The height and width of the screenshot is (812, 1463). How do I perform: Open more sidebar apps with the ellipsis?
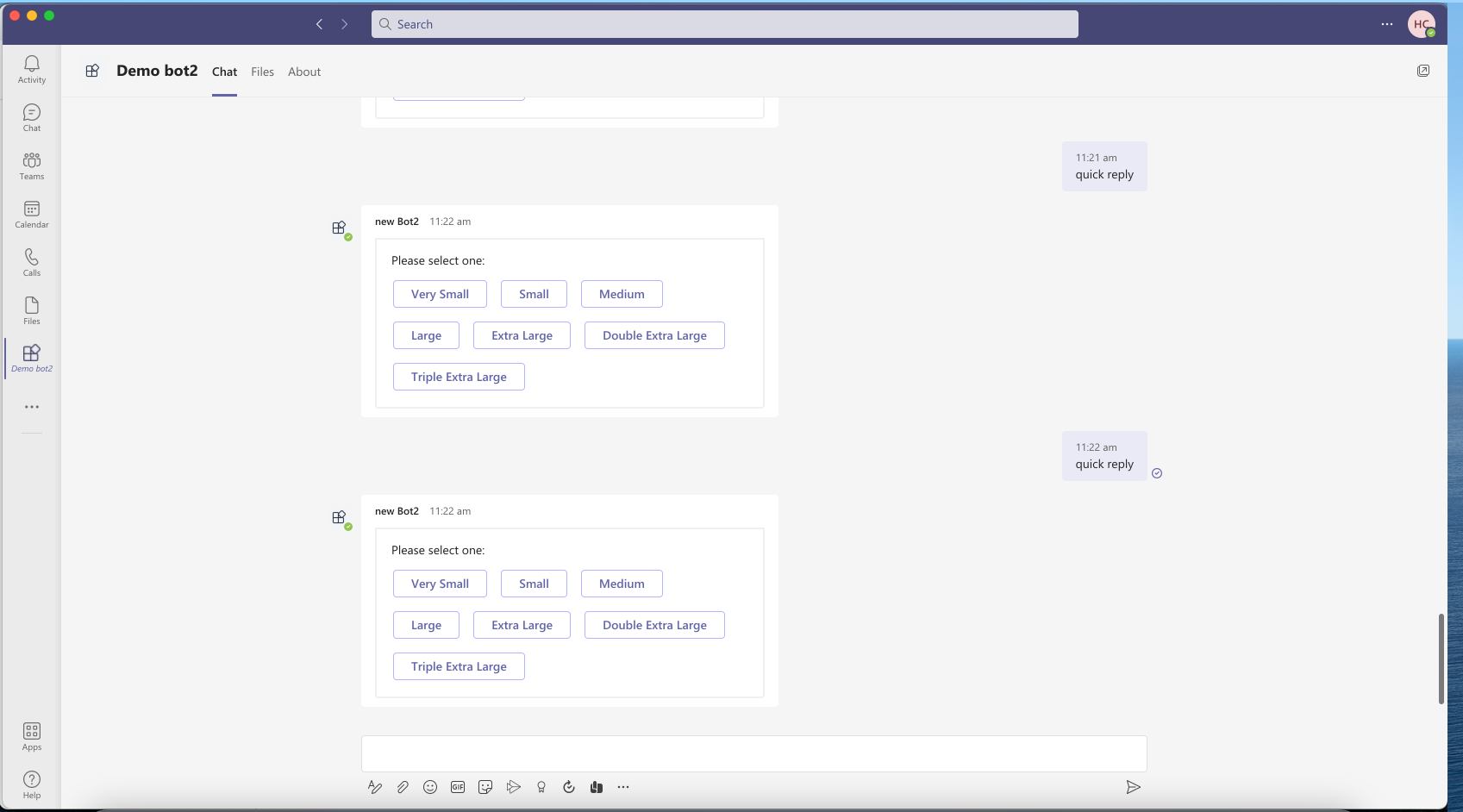point(31,407)
